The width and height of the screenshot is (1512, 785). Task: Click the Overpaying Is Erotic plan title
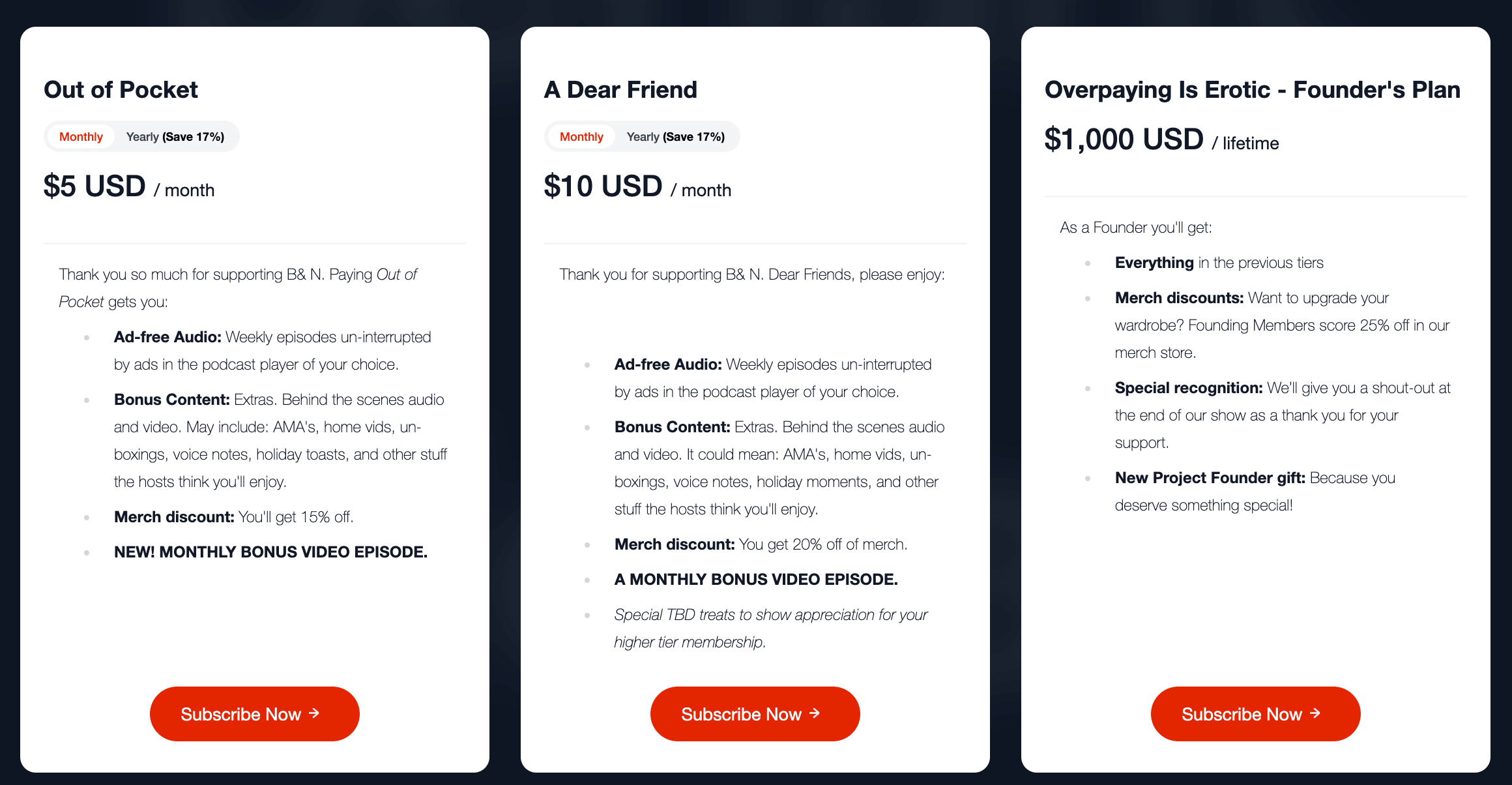(x=1252, y=90)
